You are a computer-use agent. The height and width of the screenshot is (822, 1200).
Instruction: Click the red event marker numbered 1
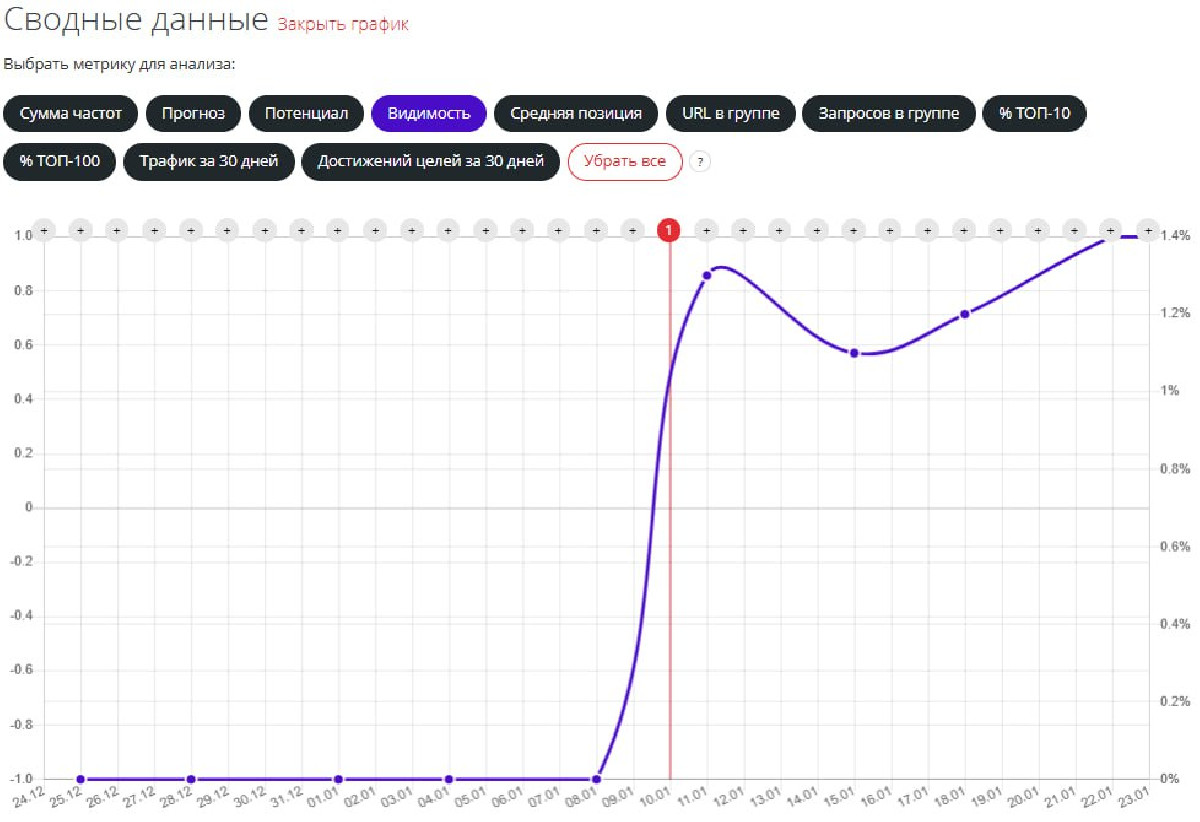669,230
